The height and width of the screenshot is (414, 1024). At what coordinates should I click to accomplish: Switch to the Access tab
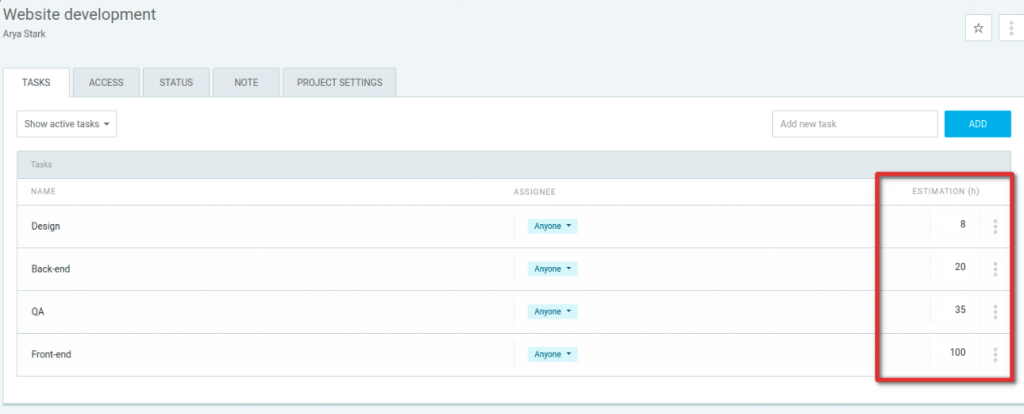(x=106, y=83)
